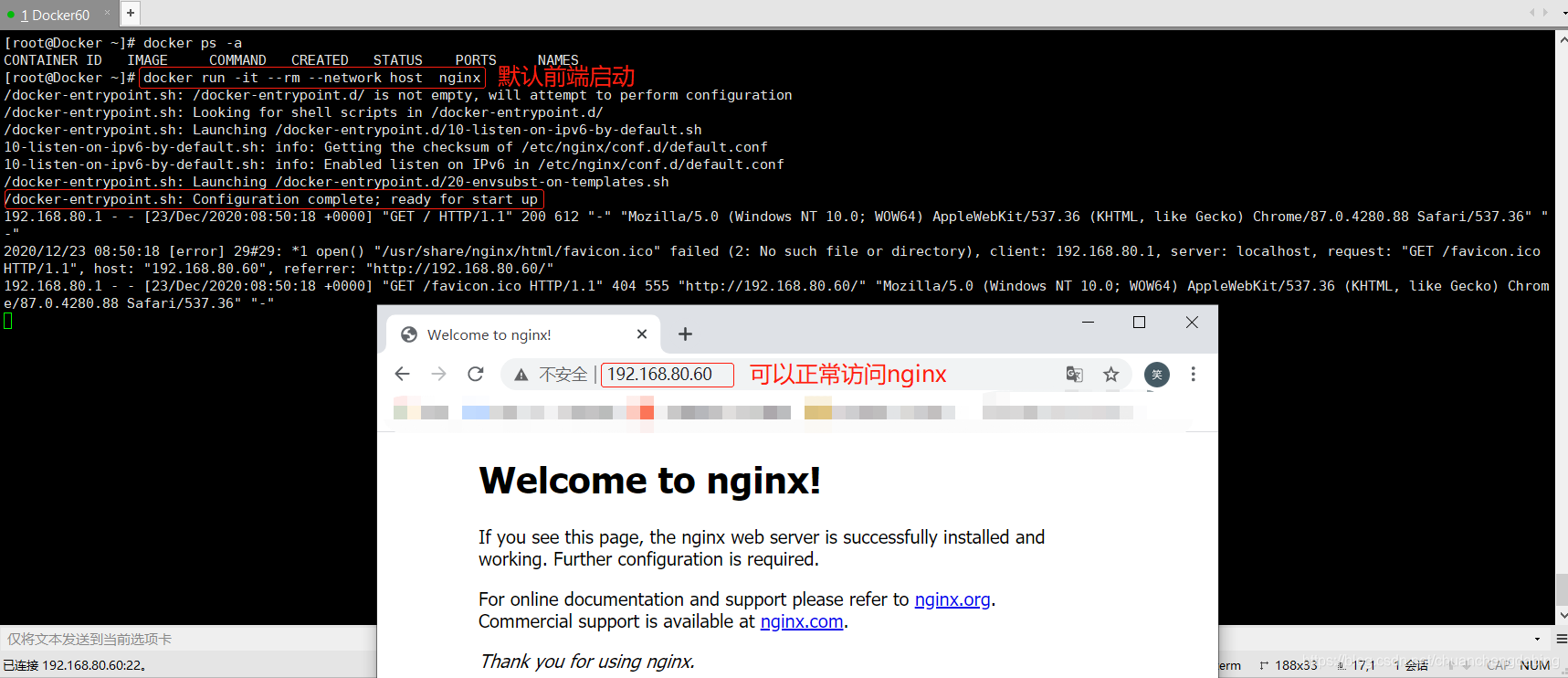Close the Chrome window
This screenshot has width=1568, height=678.
click(1192, 322)
